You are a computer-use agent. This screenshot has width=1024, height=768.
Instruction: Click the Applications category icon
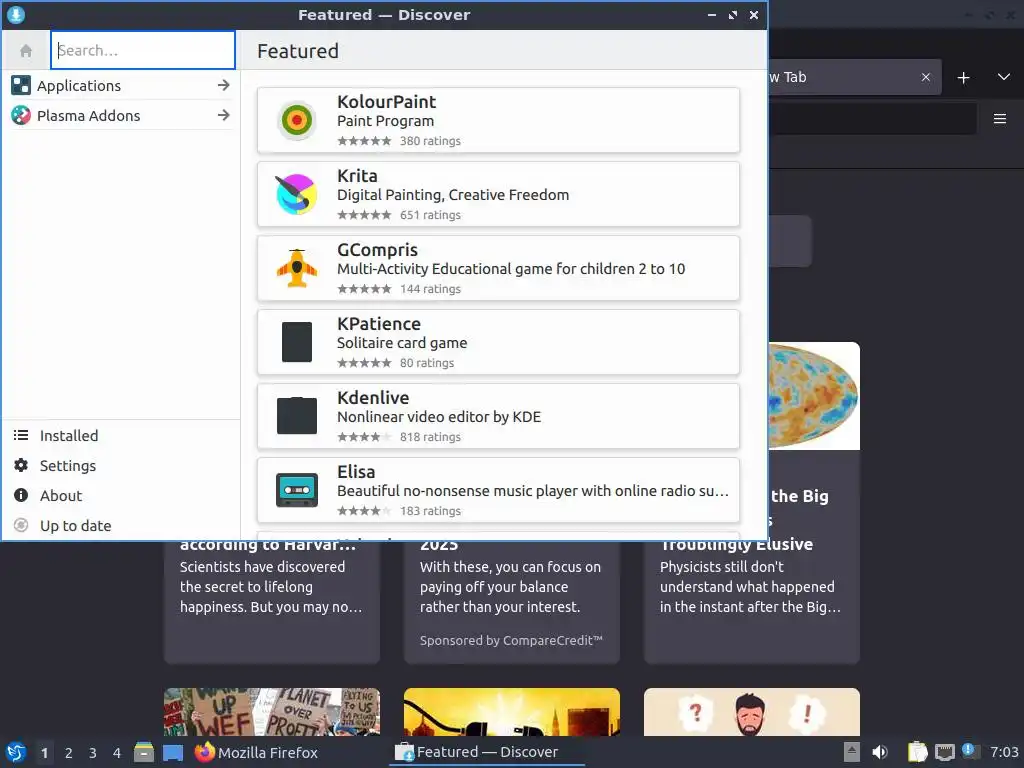tap(21, 86)
